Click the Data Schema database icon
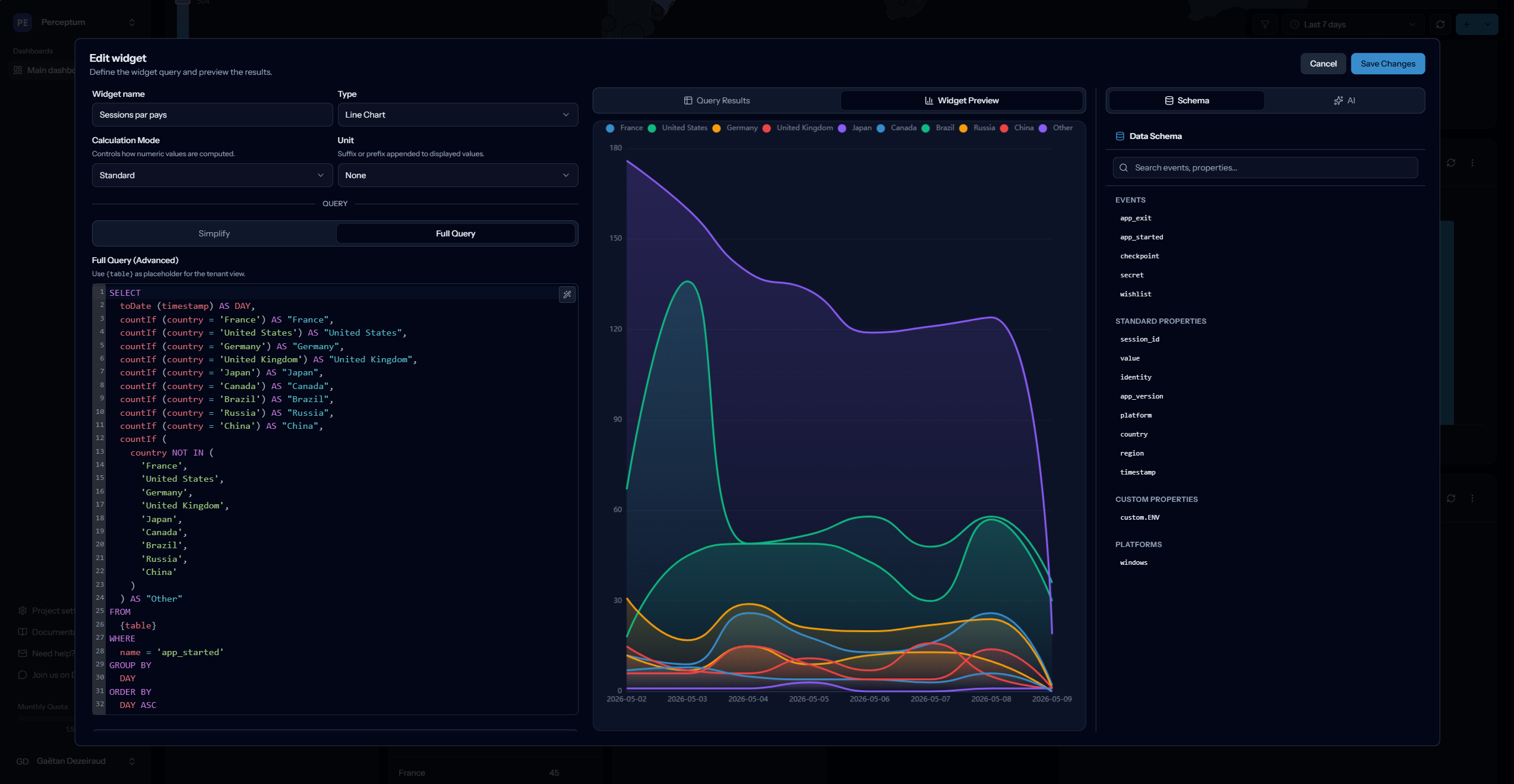 click(x=1120, y=136)
